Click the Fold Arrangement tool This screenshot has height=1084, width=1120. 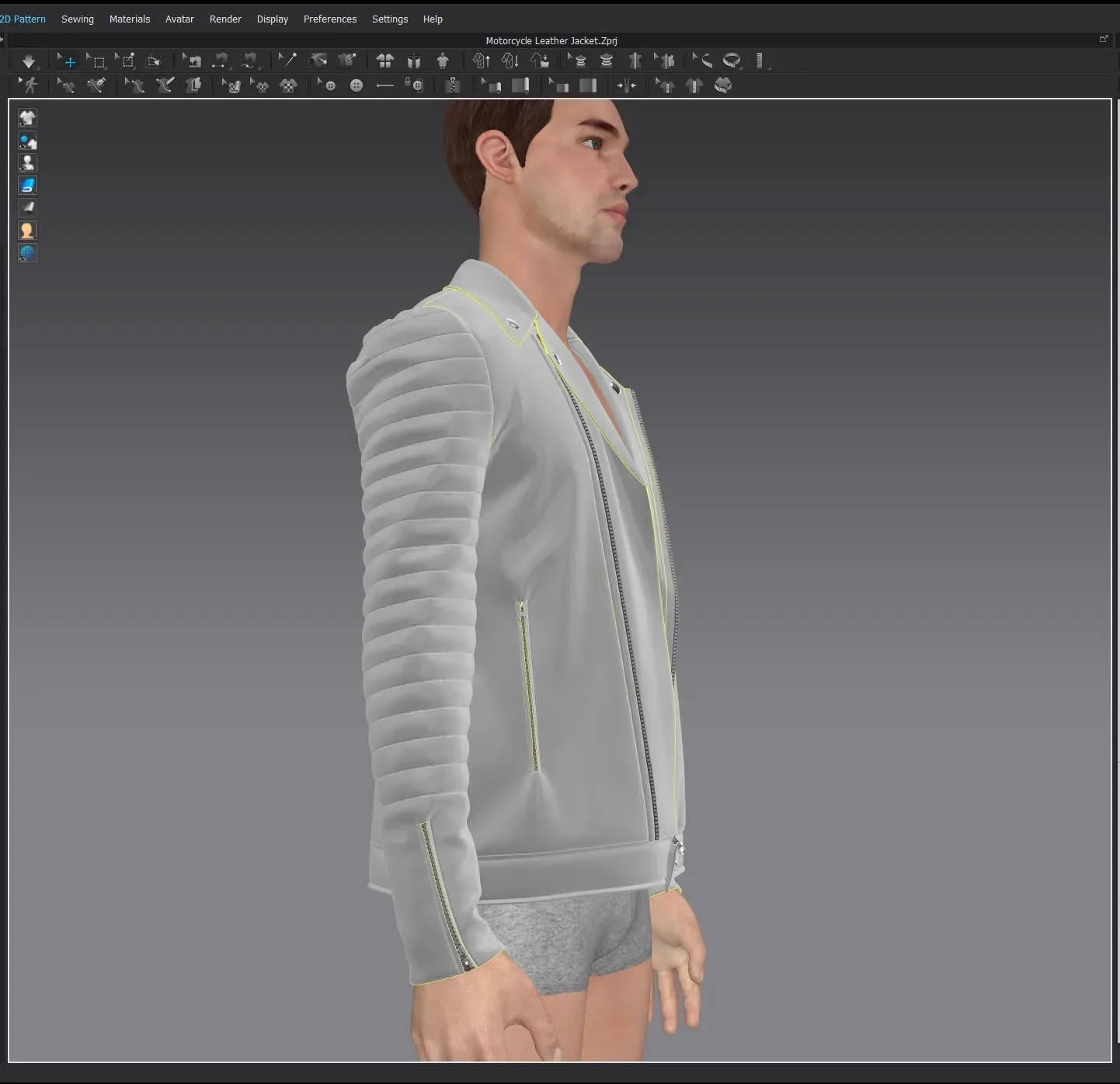[153, 61]
